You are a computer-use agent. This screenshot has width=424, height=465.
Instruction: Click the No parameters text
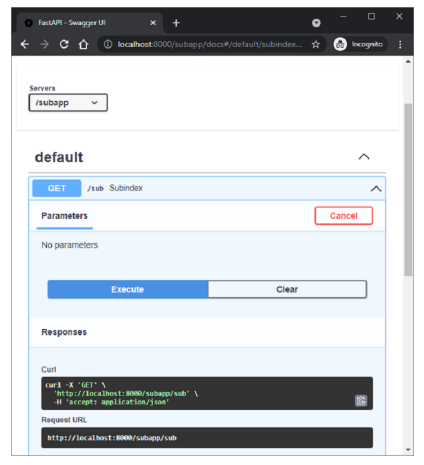coord(70,245)
